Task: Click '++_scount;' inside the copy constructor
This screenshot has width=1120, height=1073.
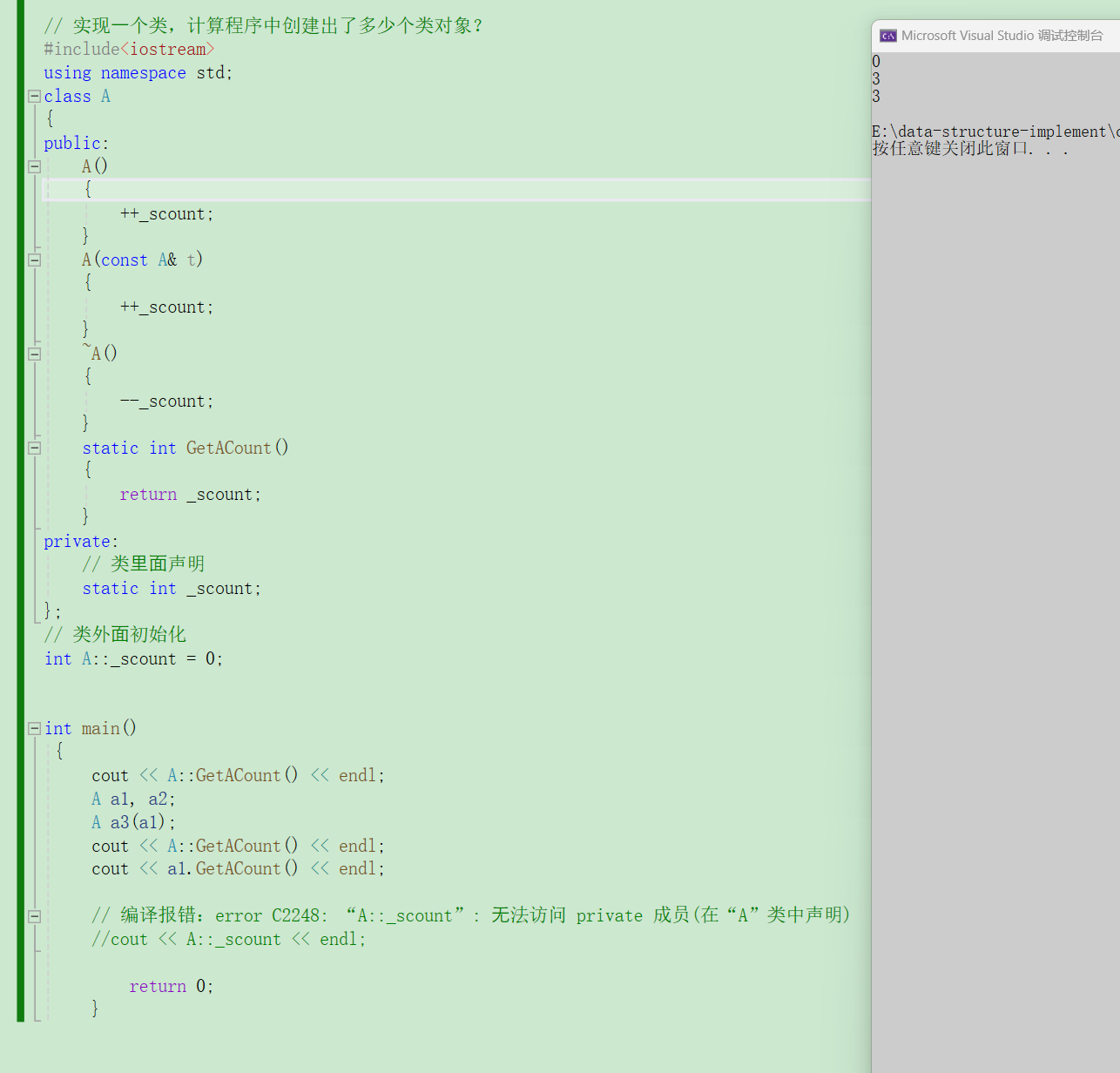Action: point(166,307)
